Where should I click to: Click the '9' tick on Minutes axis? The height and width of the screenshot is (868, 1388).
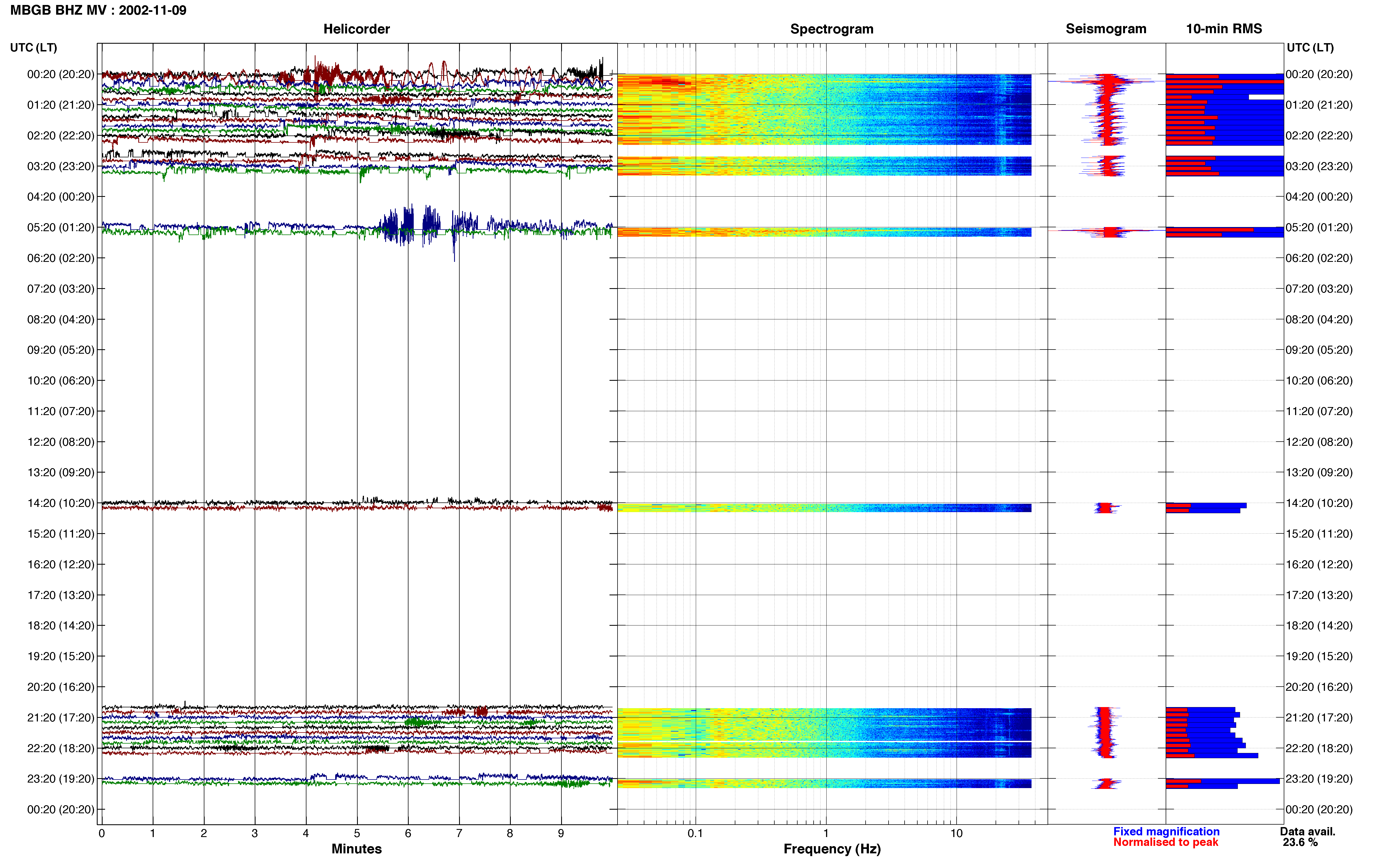point(561,833)
